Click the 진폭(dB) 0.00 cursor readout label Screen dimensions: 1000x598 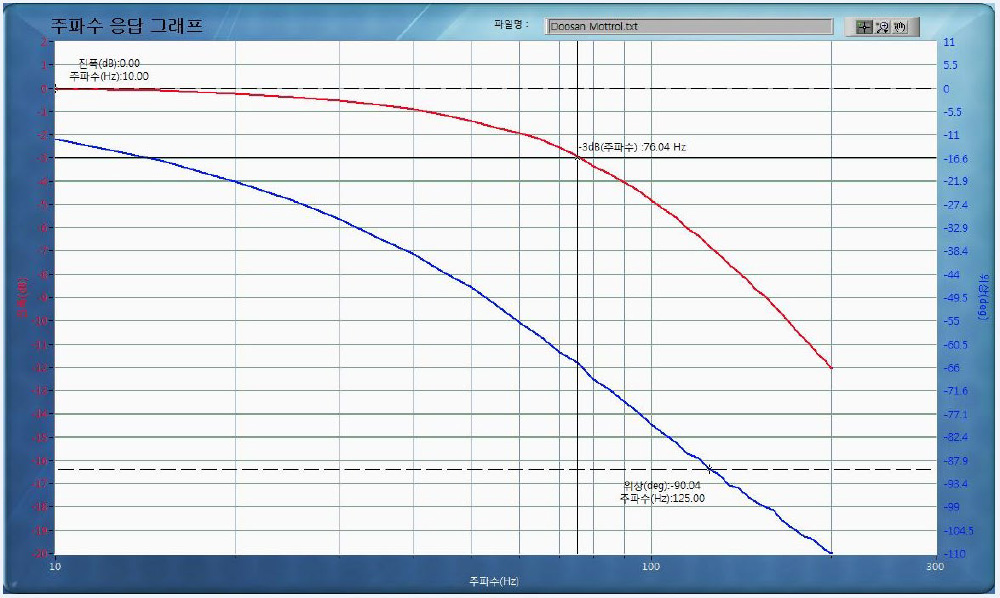(109, 64)
